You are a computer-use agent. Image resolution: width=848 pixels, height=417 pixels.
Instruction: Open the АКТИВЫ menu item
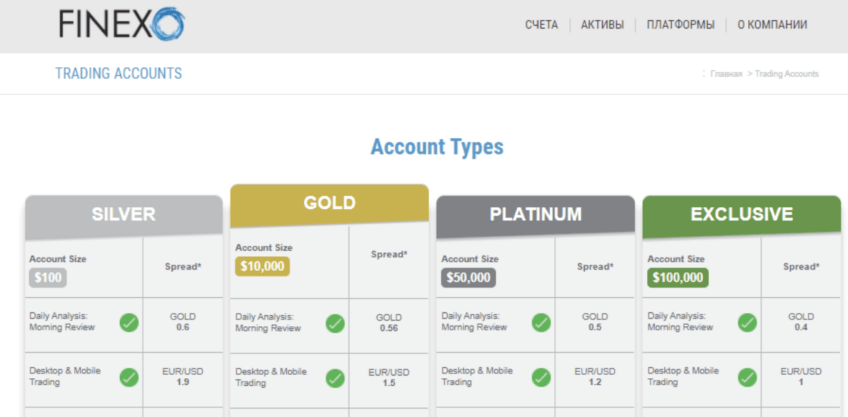tap(602, 25)
